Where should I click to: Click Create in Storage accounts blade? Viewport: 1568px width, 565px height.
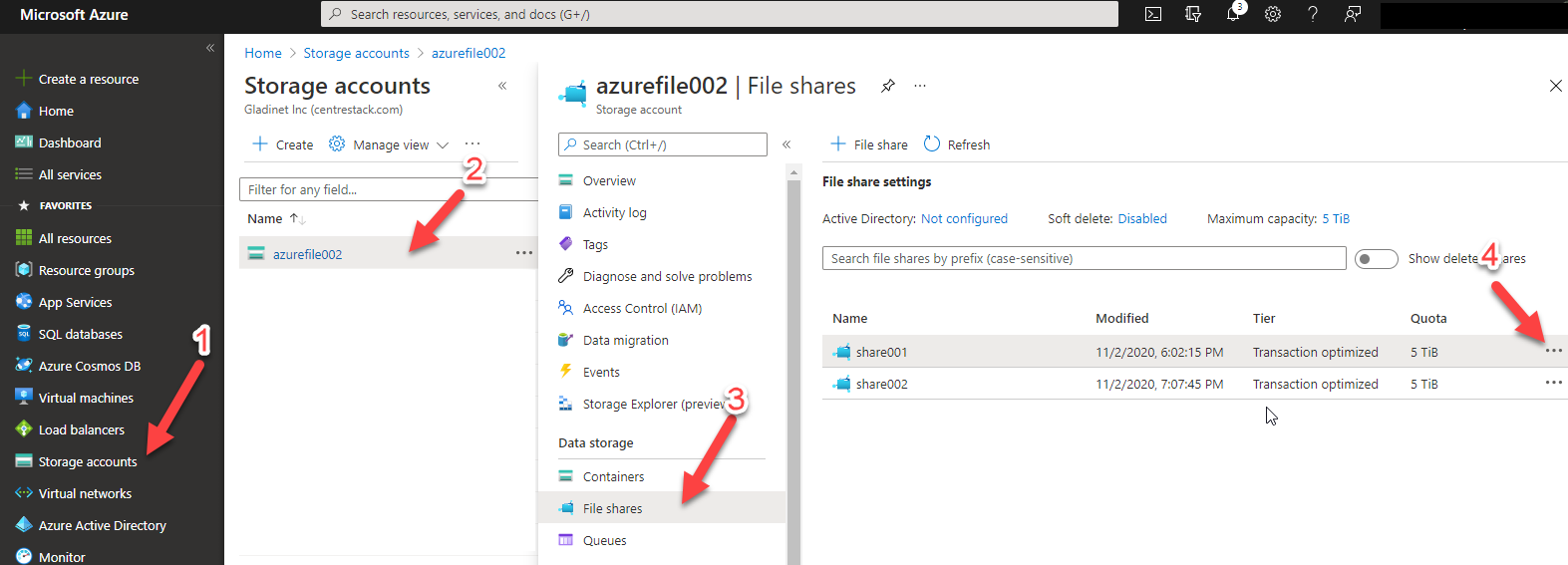tap(283, 144)
